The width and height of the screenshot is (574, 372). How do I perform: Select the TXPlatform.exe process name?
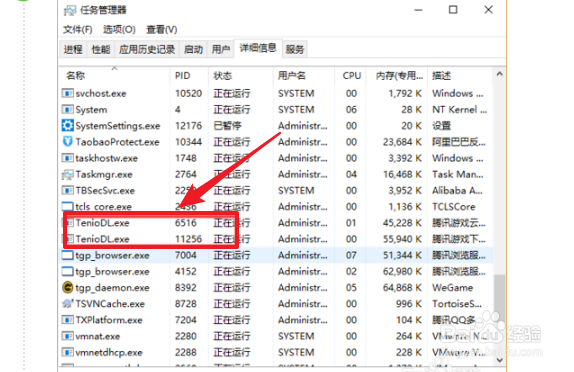point(109,320)
